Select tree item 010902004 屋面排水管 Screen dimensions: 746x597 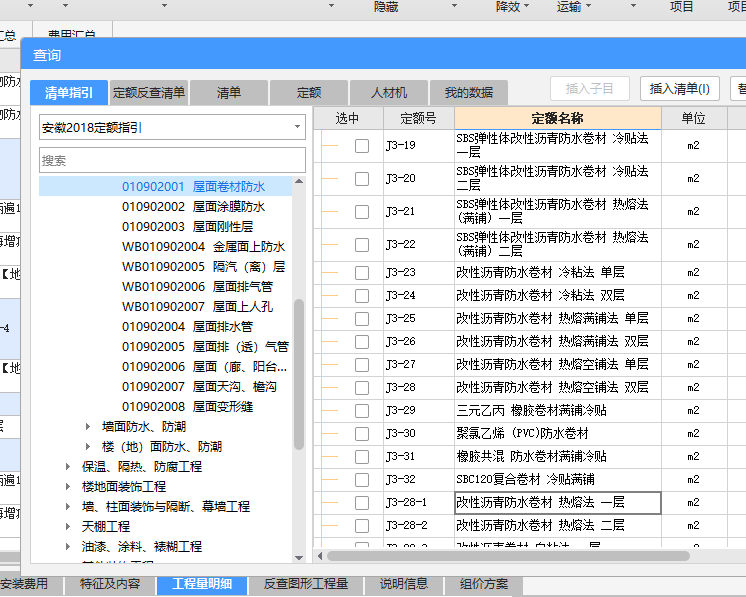click(187, 326)
